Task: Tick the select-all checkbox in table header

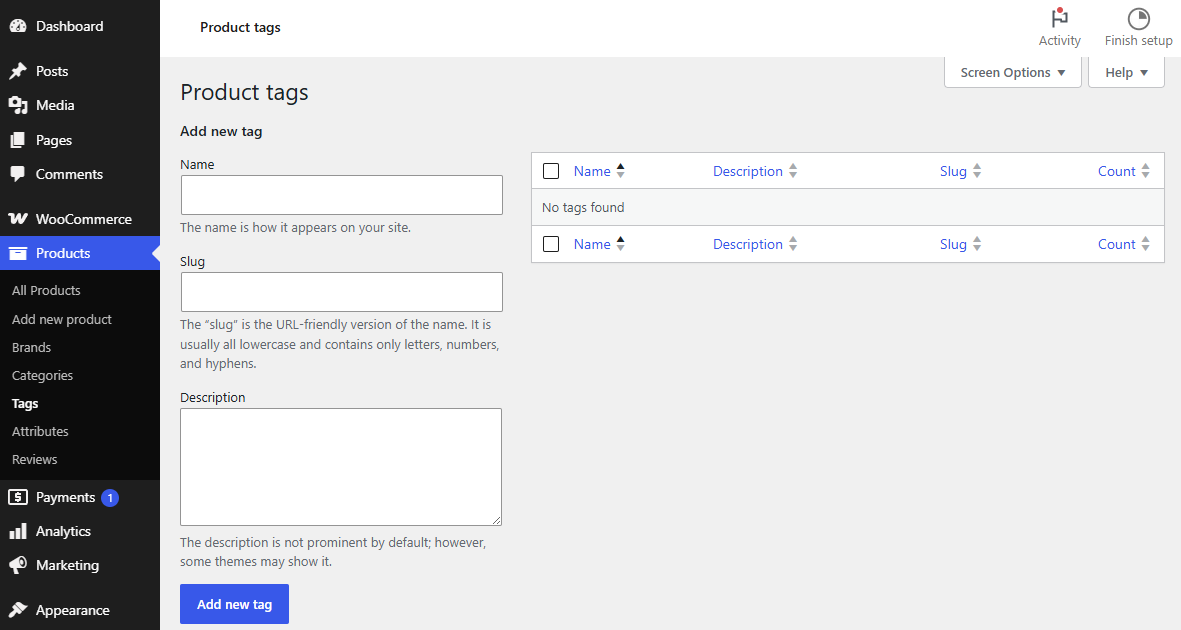Action: pos(551,171)
